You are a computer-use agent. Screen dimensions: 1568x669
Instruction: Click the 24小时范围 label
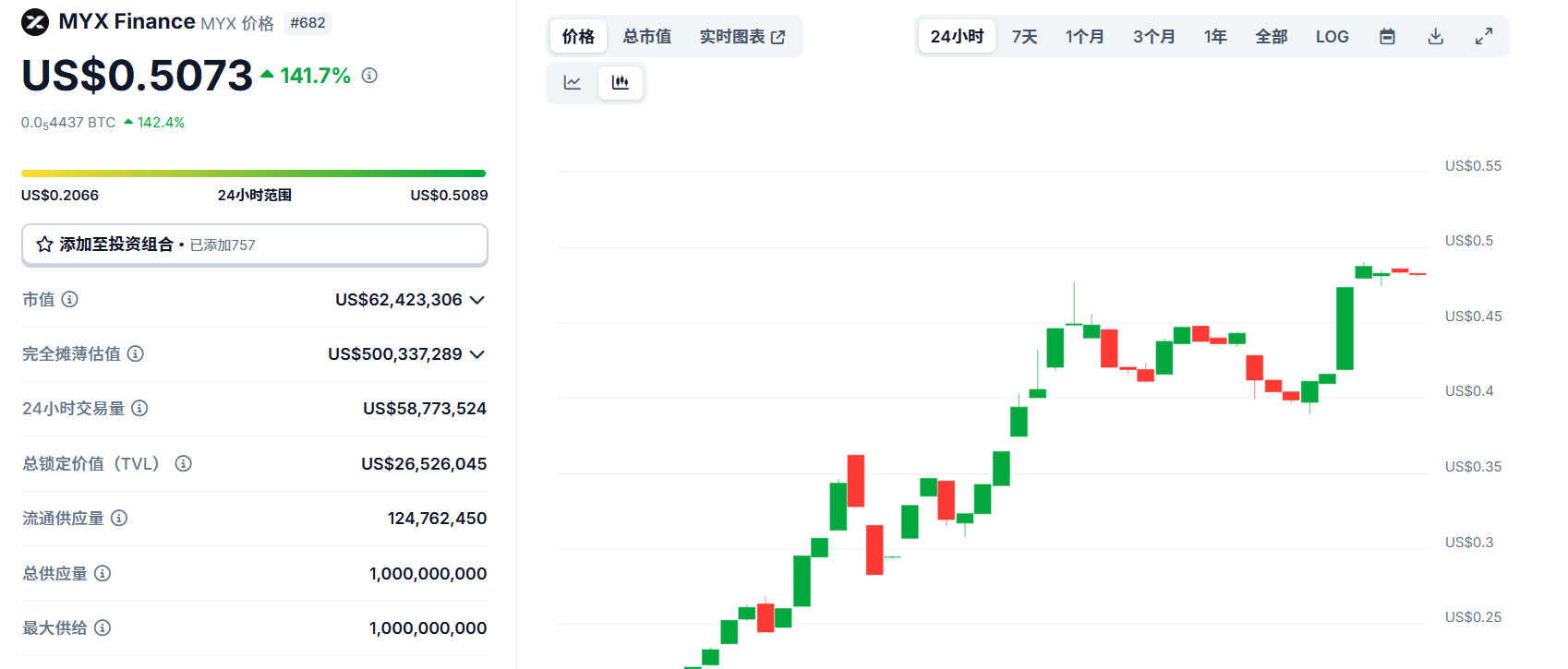coord(255,196)
